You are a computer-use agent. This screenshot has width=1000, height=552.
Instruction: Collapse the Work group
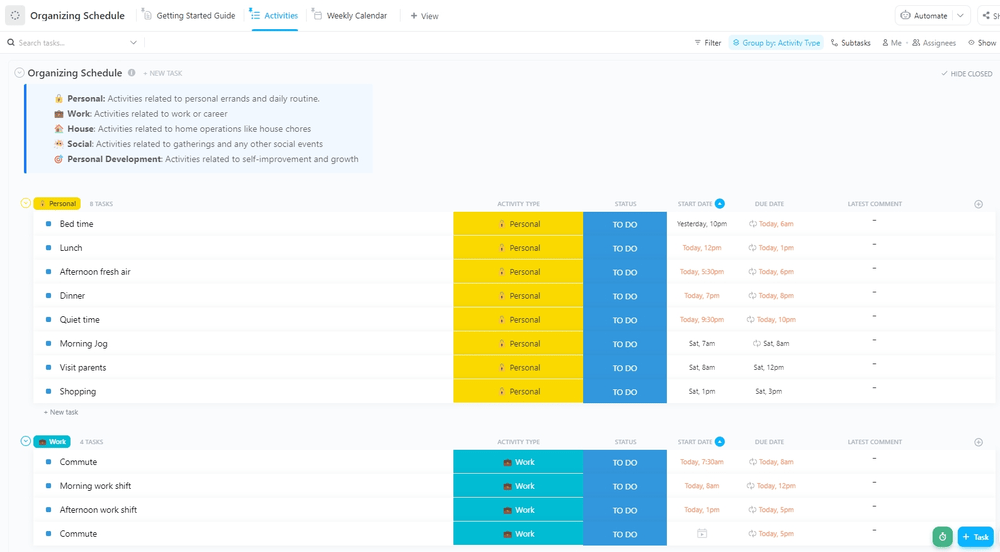click(x=26, y=441)
